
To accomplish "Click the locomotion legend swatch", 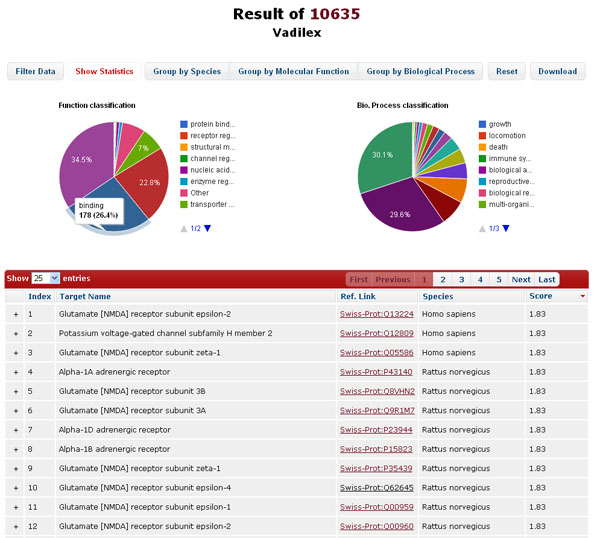I will pyautogui.click(x=482, y=135).
